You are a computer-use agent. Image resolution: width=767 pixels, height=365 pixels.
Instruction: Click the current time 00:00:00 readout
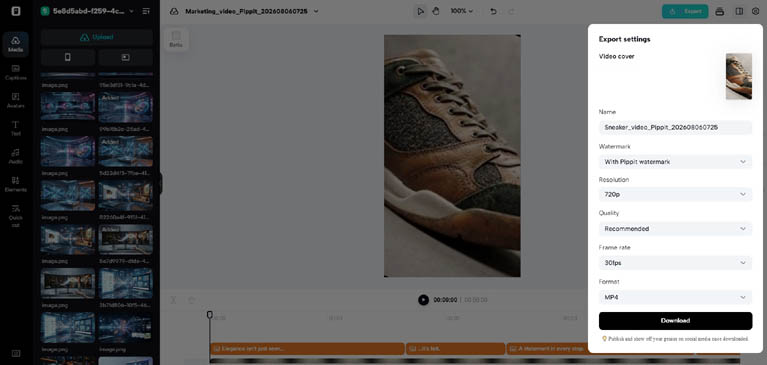click(445, 300)
